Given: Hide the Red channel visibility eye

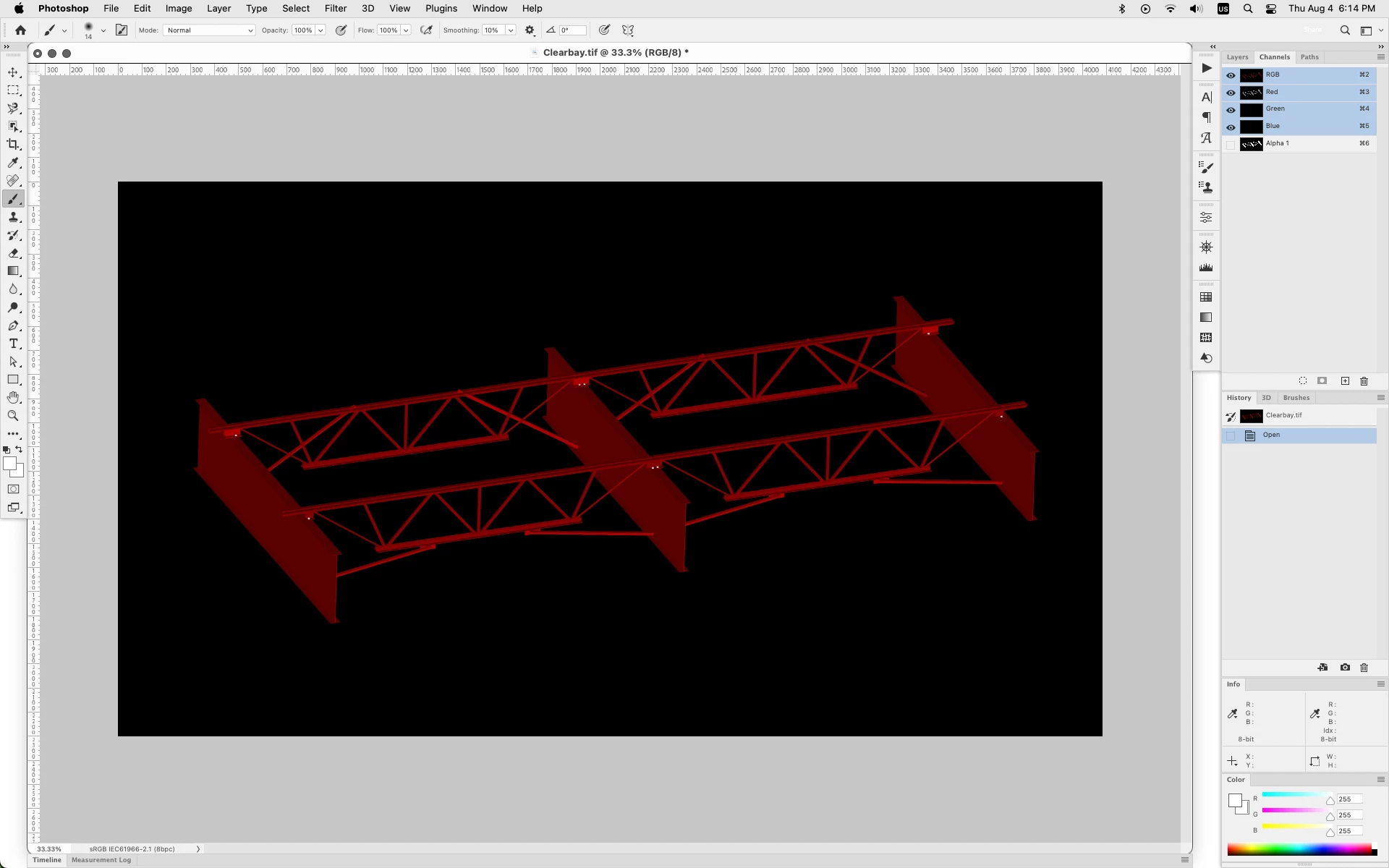Looking at the screenshot, I should coord(1231,93).
